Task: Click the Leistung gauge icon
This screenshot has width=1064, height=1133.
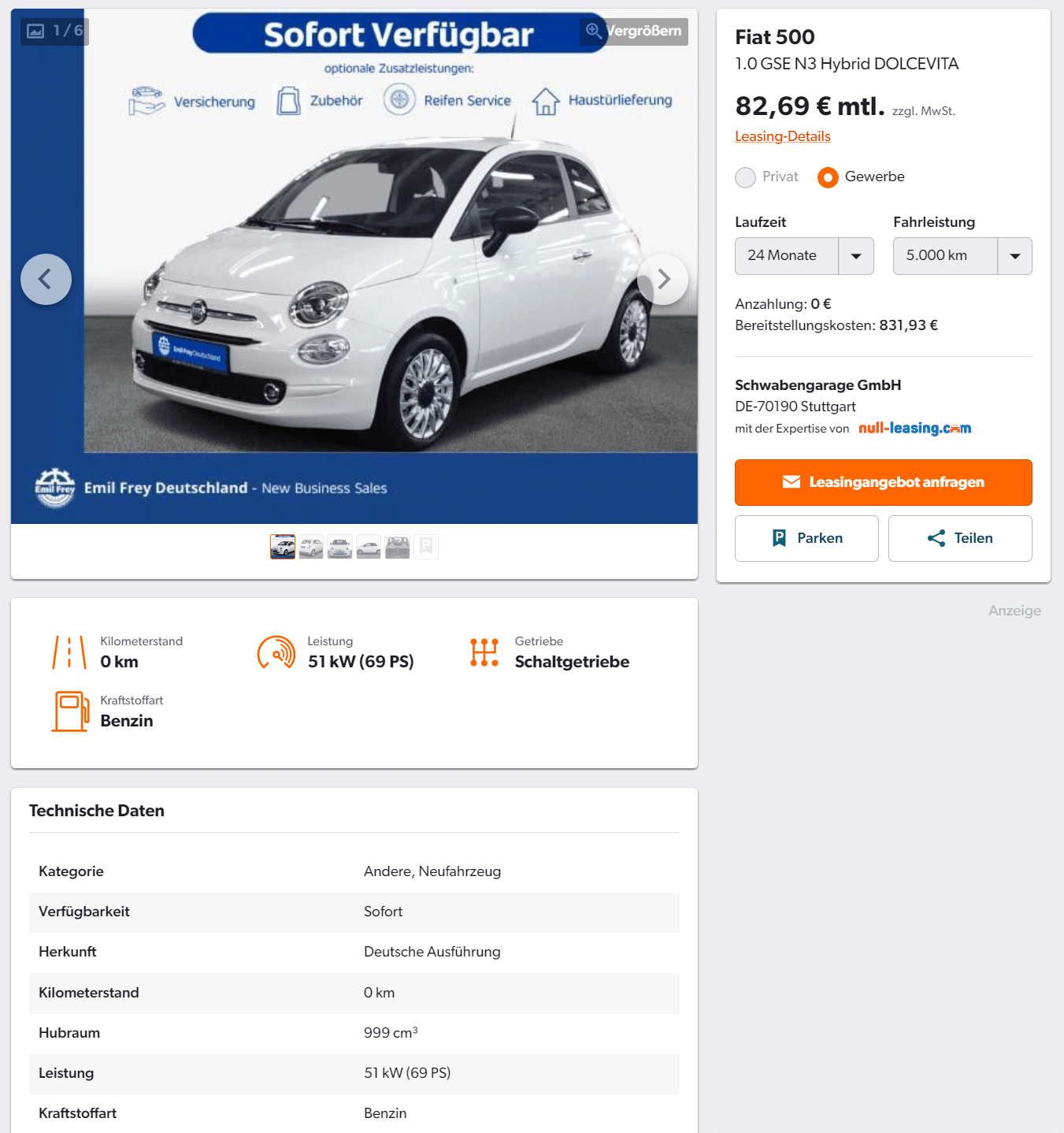Action: pyautogui.click(x=276, y=652)
